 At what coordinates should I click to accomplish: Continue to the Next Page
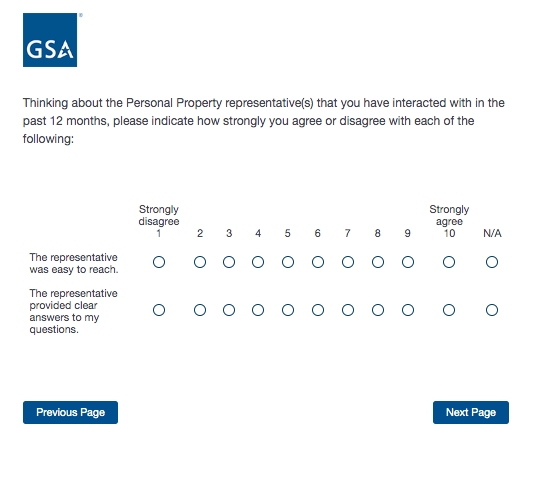(x=471, y=412)
